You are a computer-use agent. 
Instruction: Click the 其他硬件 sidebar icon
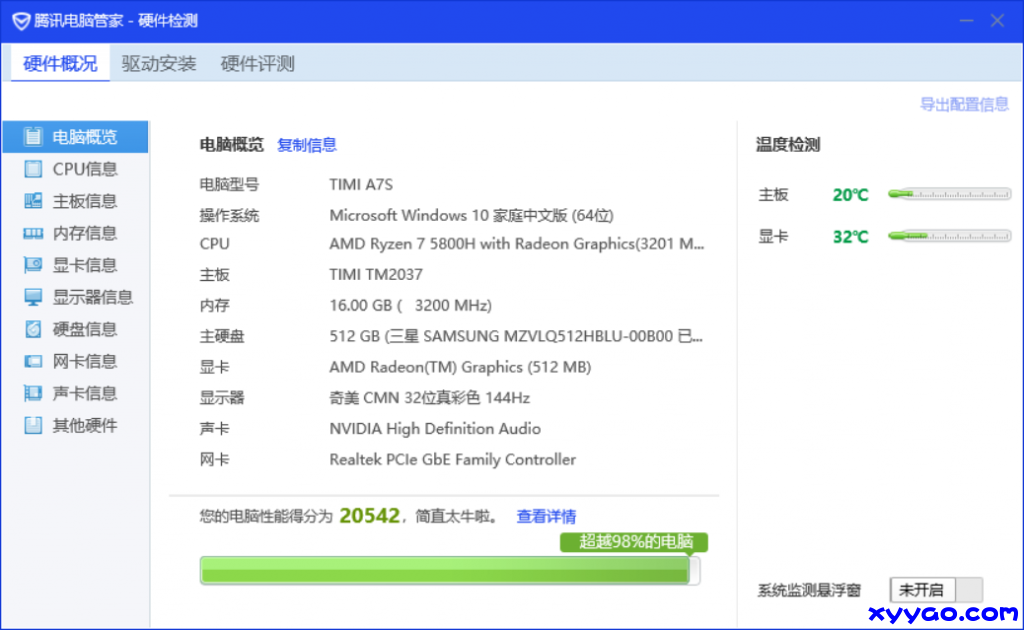pos(33,425)
